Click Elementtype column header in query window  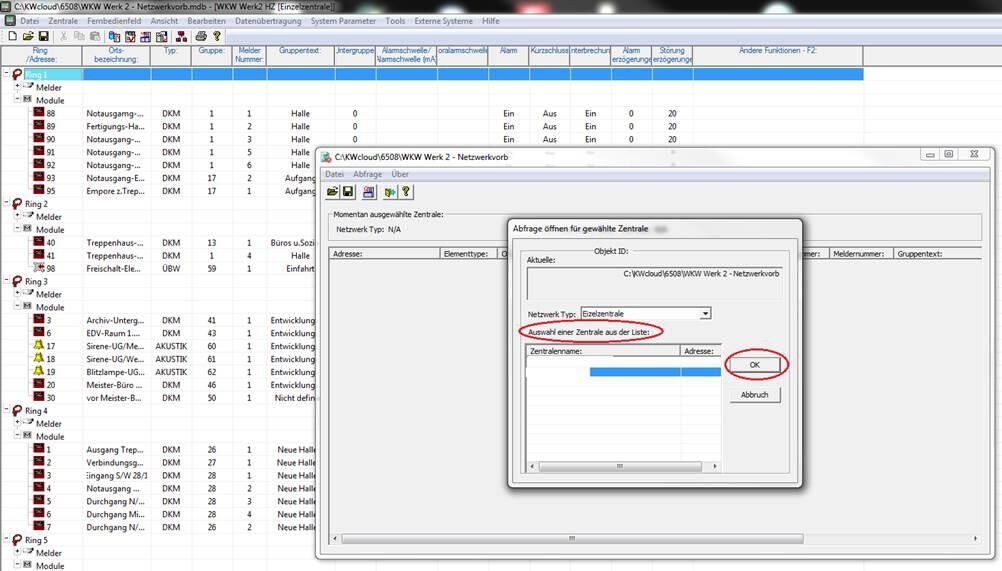pyautogui.click(x=468, y=254)
